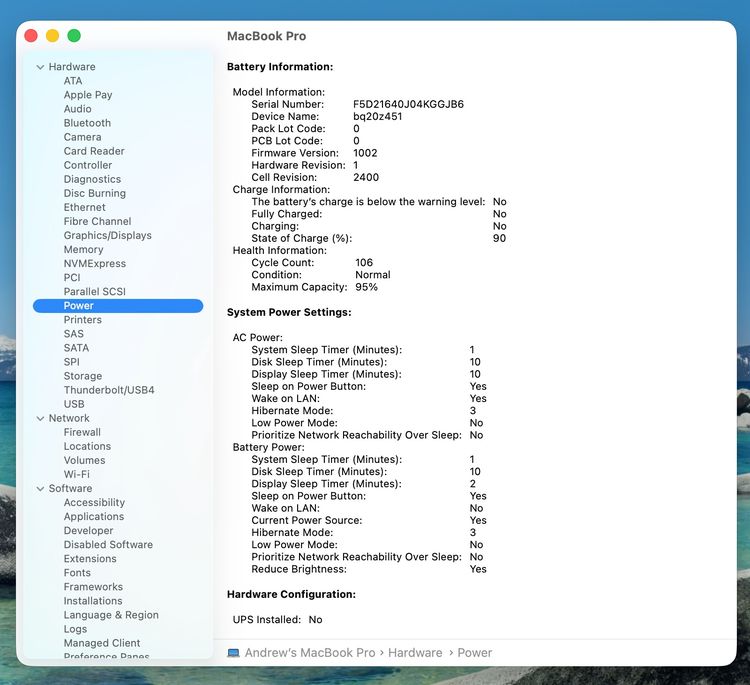Open Graphics/Displays info
Image resolution: width=750 pixels, height=685 pixels.
pyautogui.click(x=108, y=235)
